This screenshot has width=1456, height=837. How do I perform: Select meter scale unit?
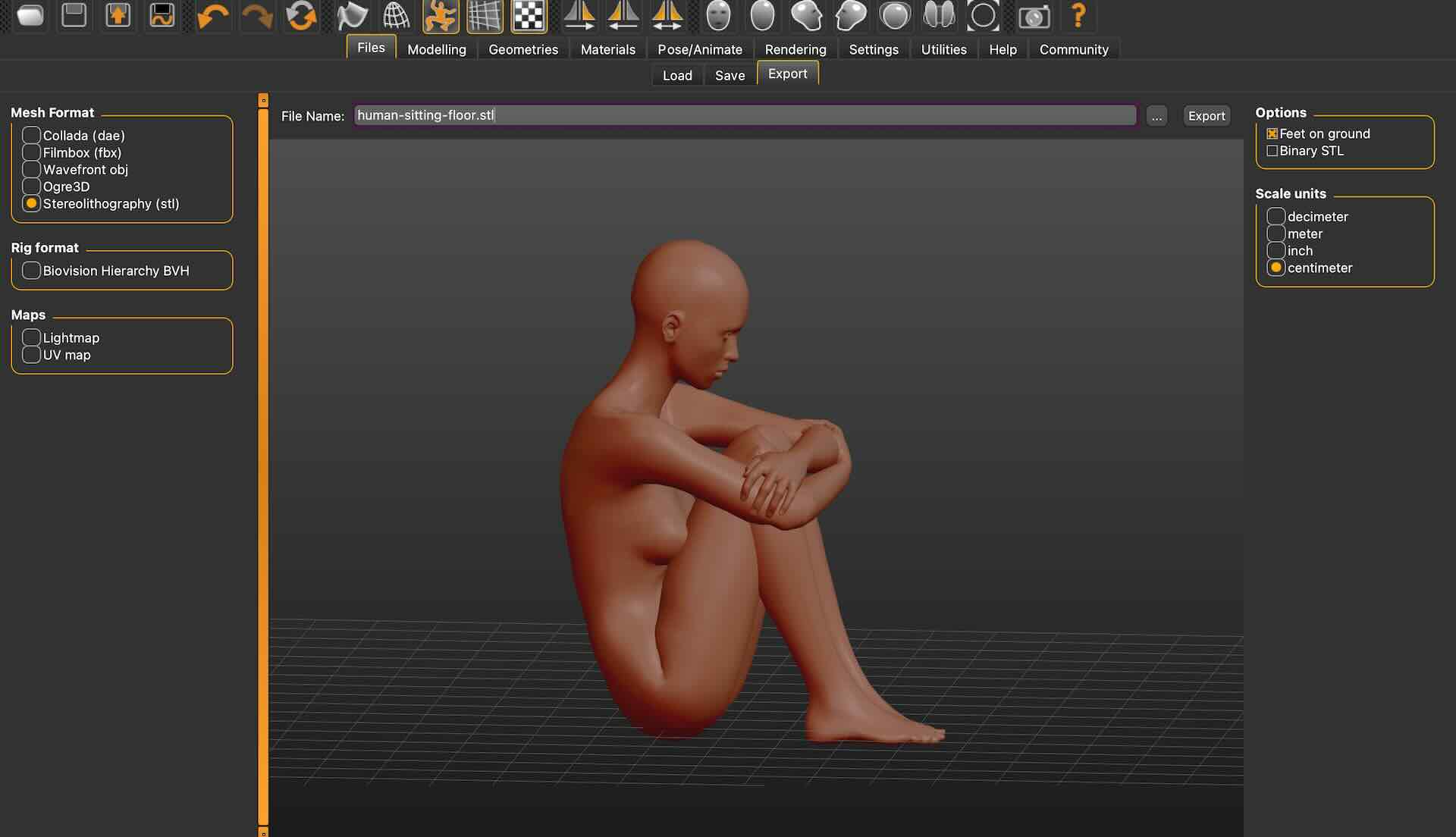click(x=1276, y=234)
